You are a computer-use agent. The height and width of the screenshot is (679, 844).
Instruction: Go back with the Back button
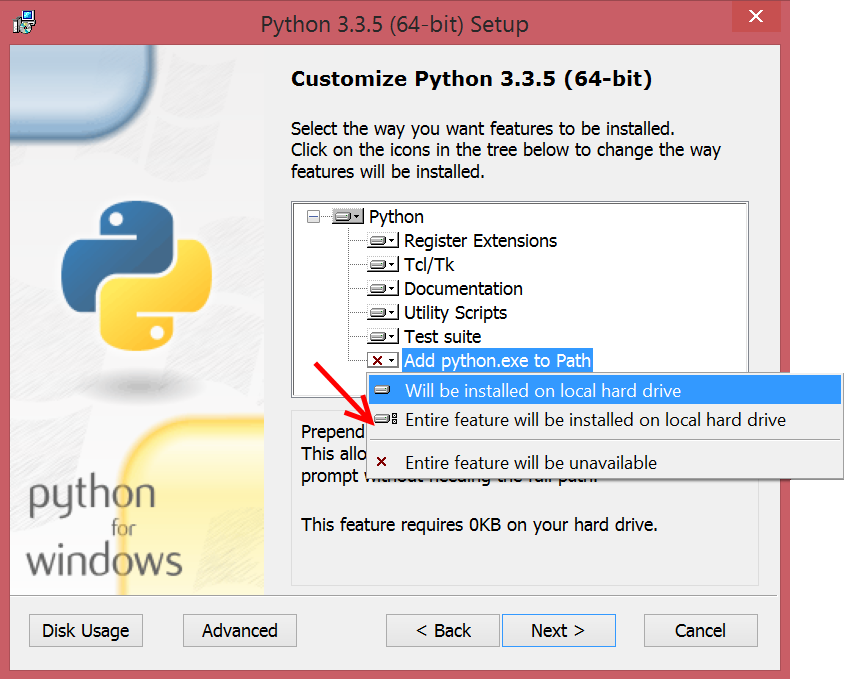click(x=443, y=631)
